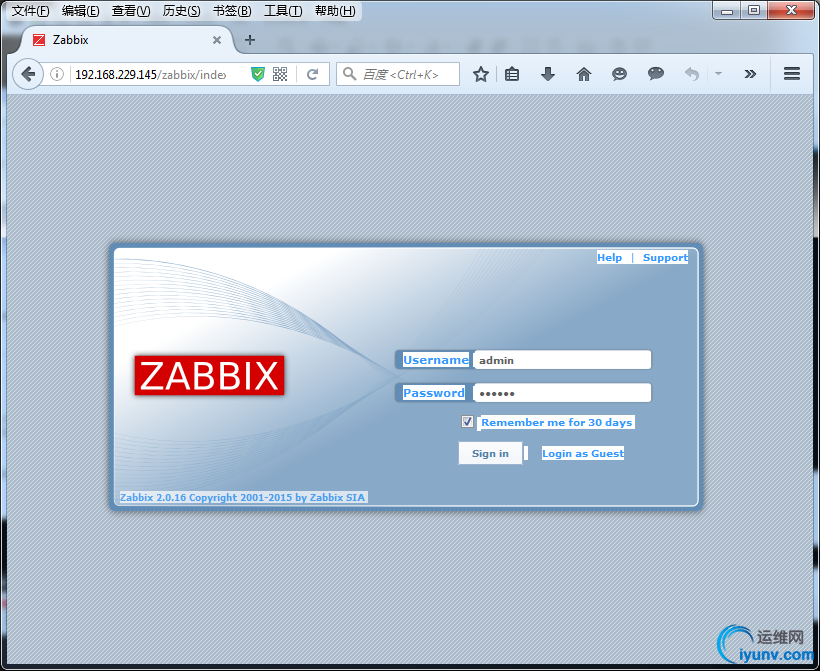This screenshot has width=820, height=671.
Task: Click the Sign in button
Action: click(x=490, y=453)
